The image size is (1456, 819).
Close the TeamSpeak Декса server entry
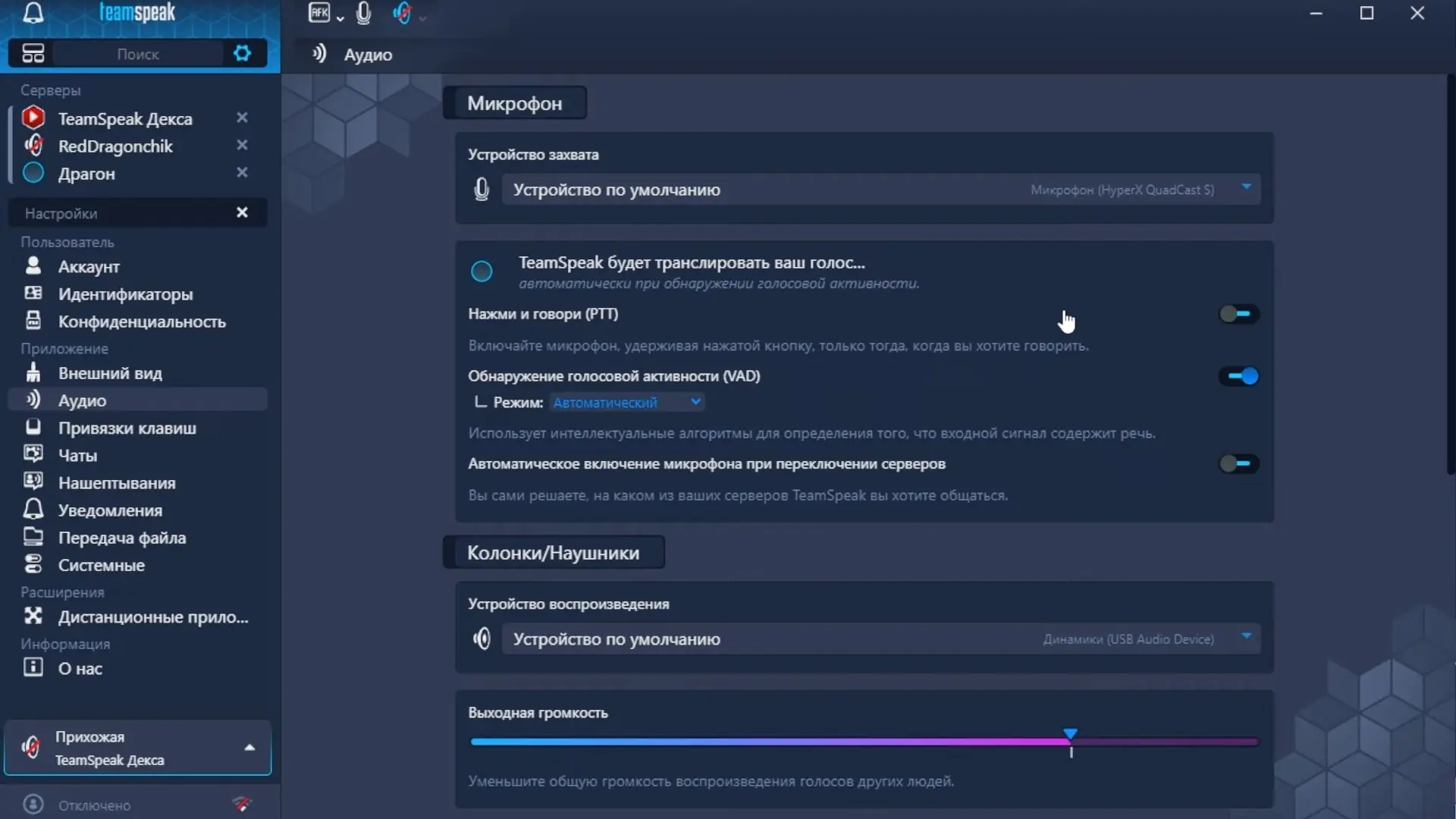[x=242, y=118]
